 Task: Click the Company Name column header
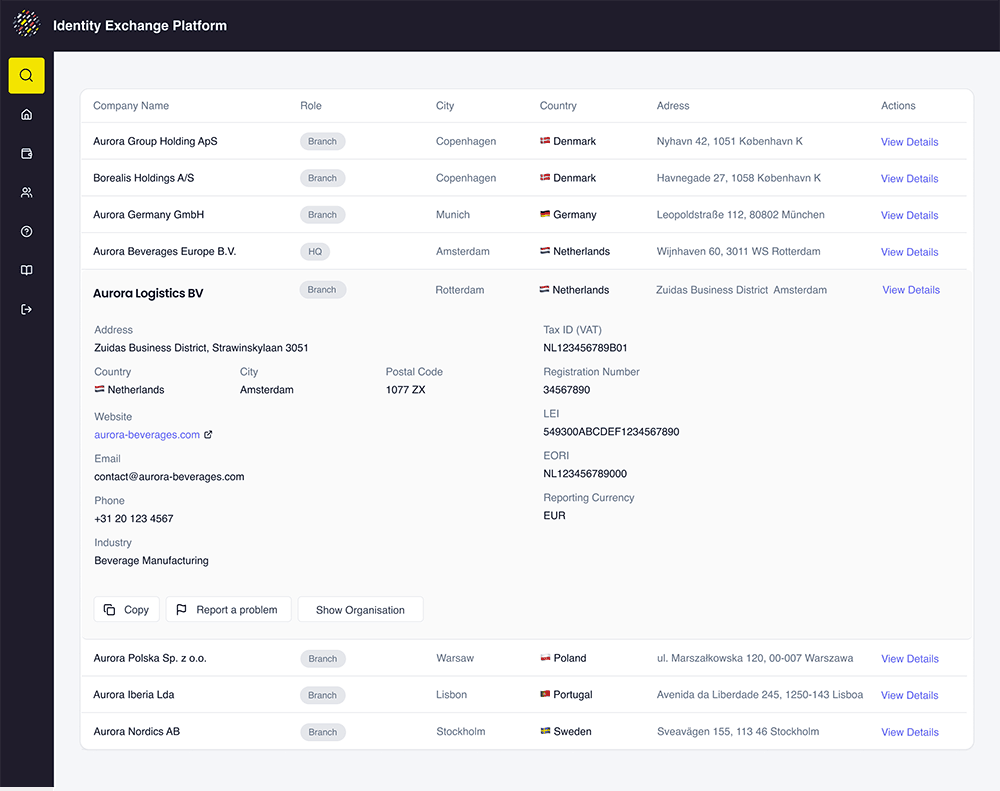[130, 105]
